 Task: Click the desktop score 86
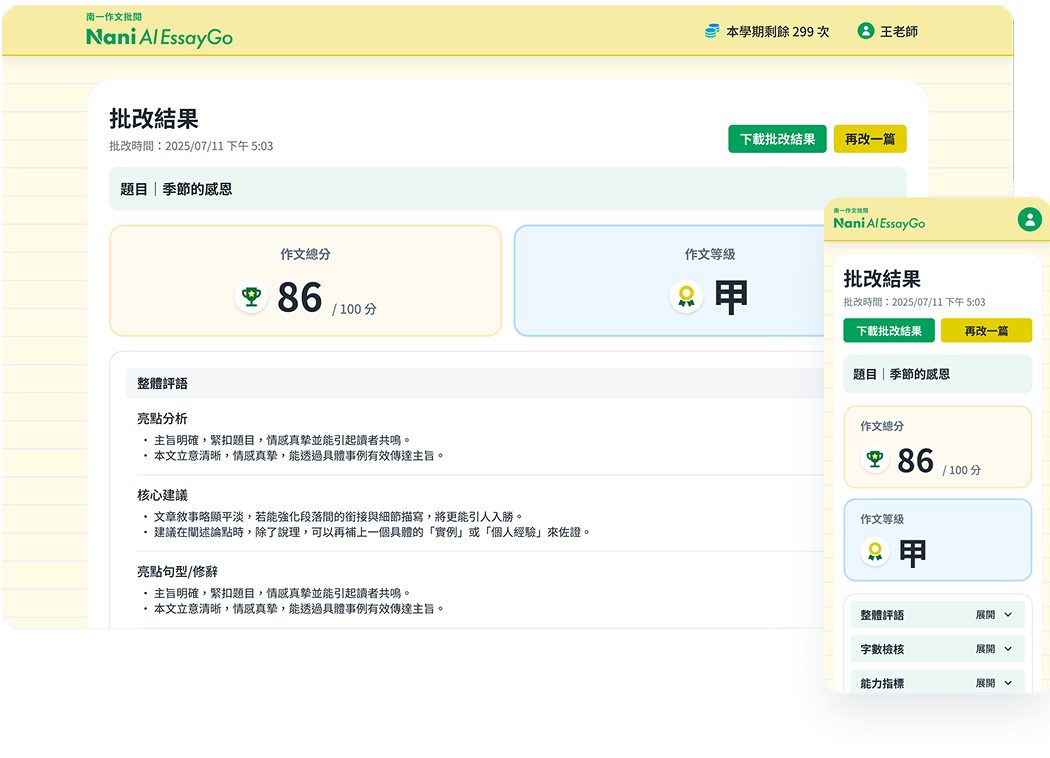point(300,297)
